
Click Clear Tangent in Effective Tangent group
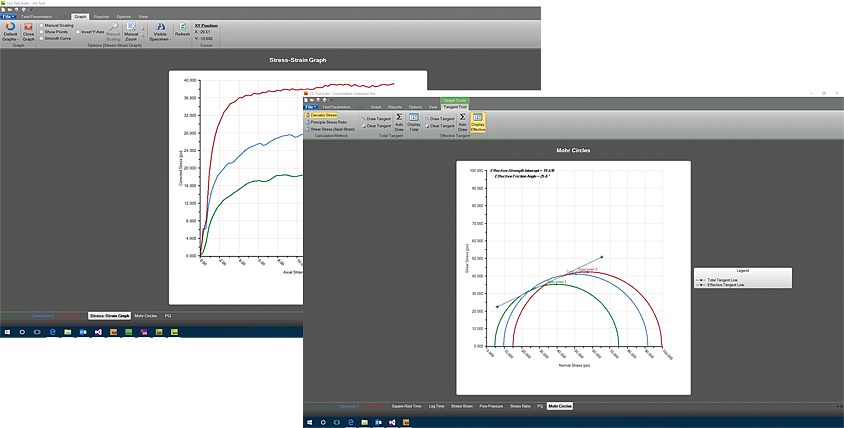coord(439,125)
